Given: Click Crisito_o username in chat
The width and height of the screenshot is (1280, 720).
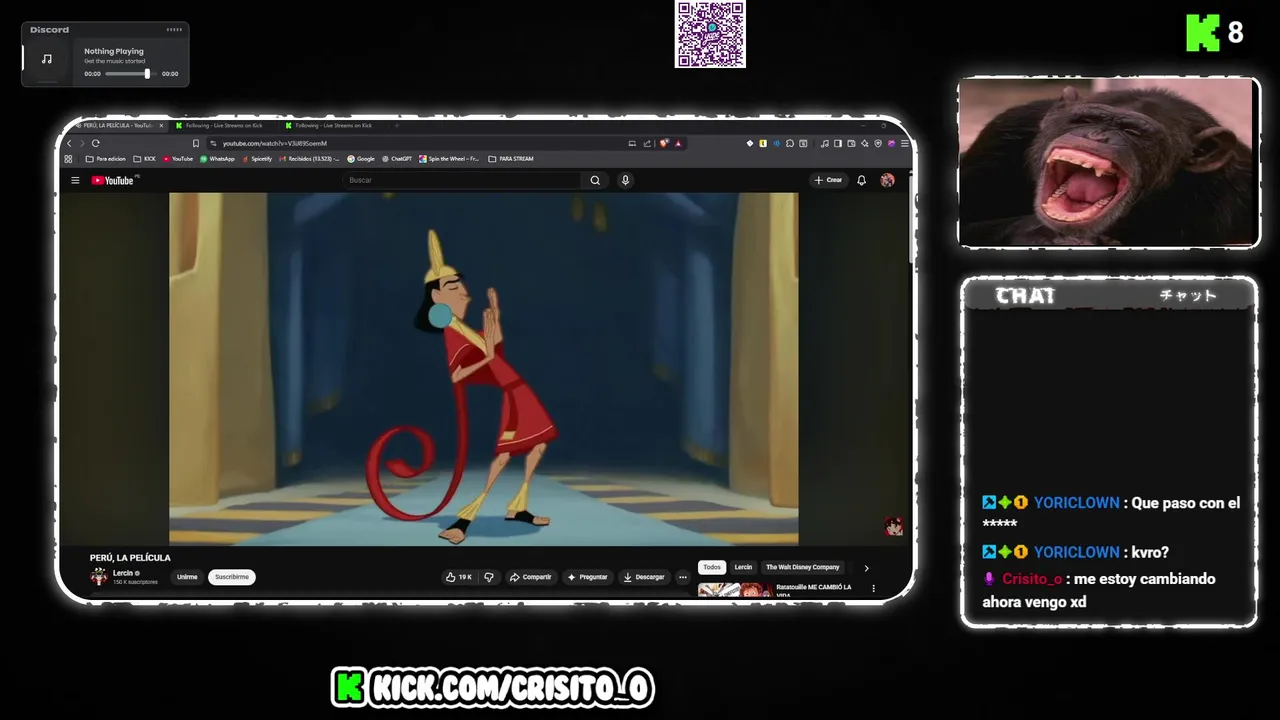Looking at the screenshot, I should click(1032, 579).
